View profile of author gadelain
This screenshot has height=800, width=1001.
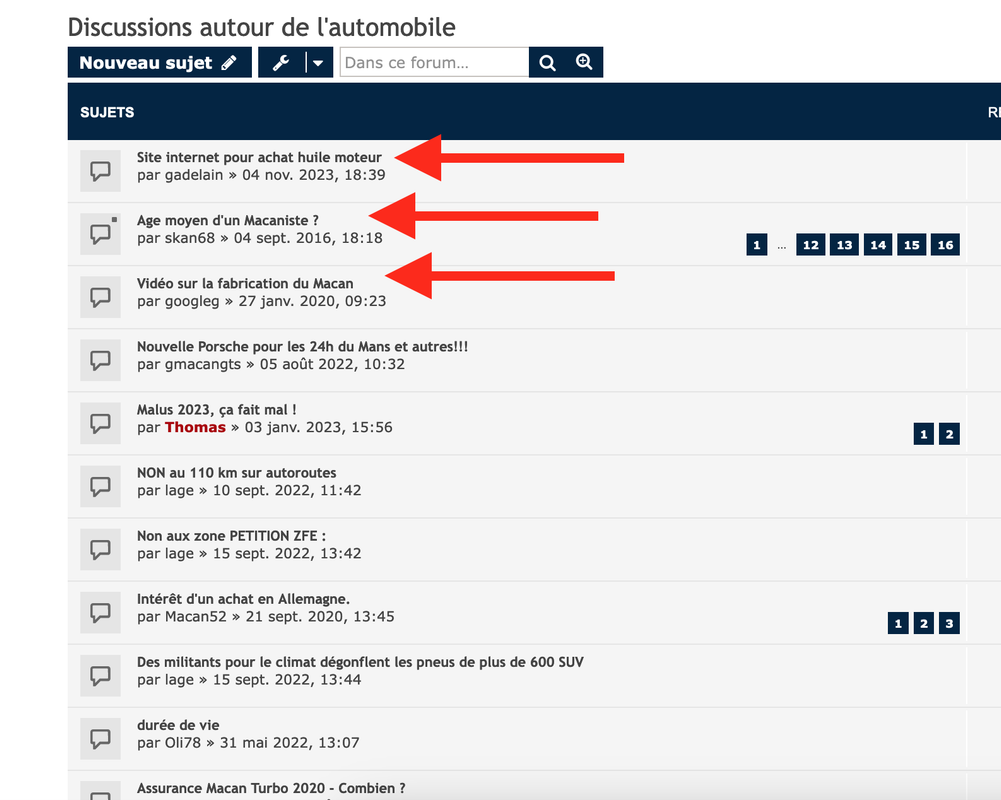[194, 175]
